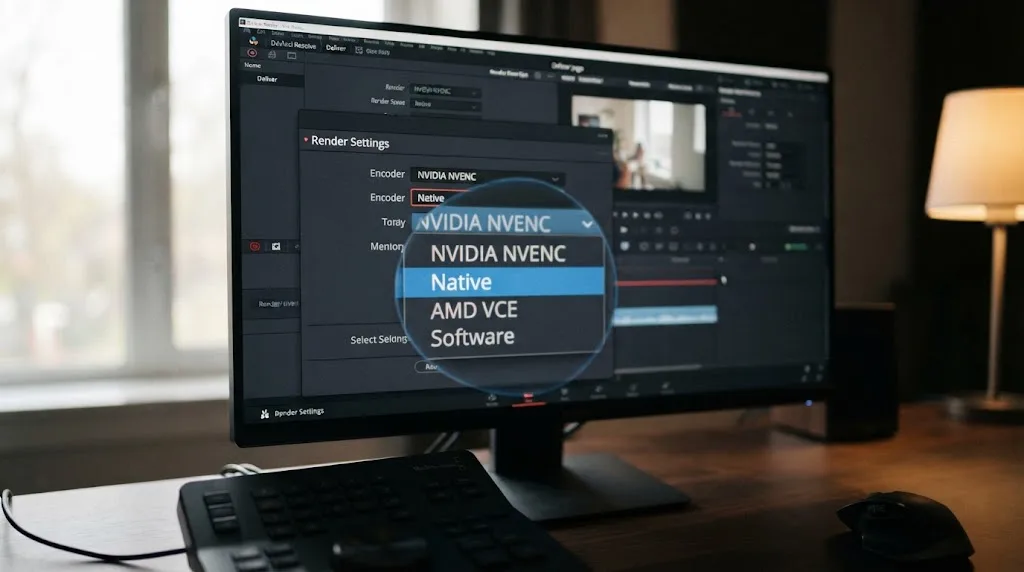Open the Render Speed dropdown
Viewport: 1024px width, 572px height.
pos(446,104)
